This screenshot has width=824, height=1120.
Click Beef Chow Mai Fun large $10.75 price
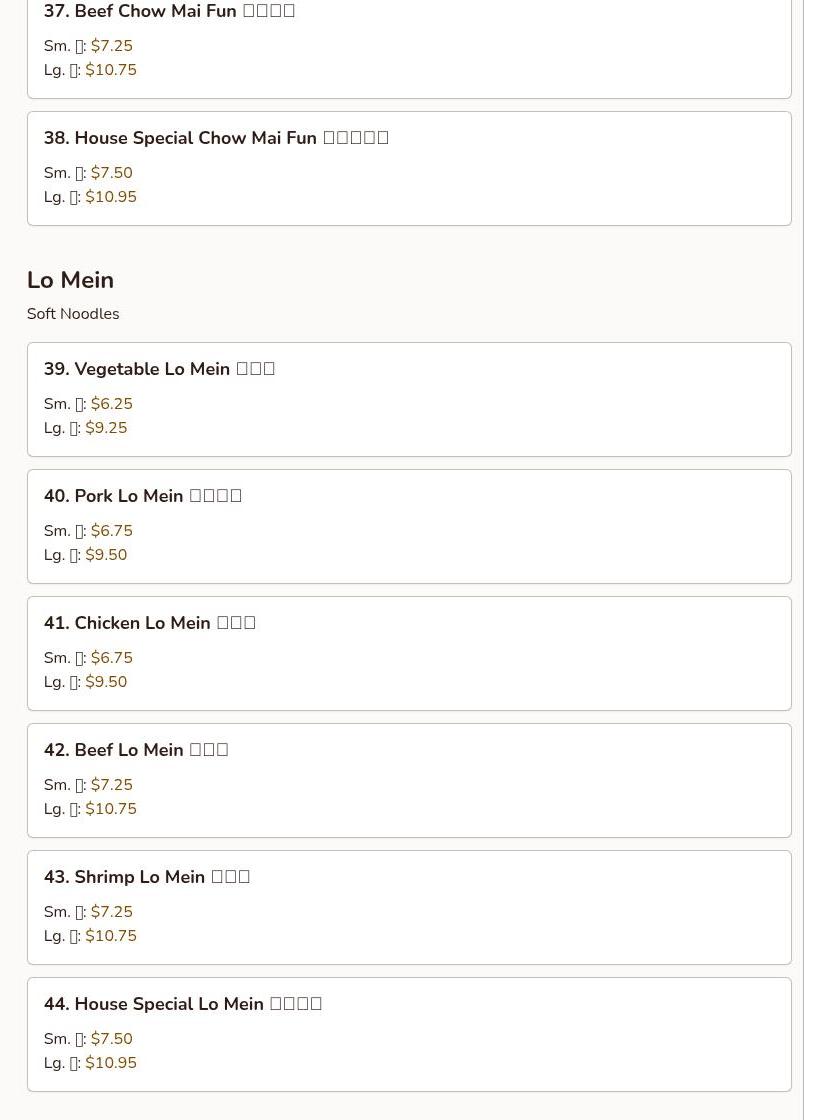point(111,70)
